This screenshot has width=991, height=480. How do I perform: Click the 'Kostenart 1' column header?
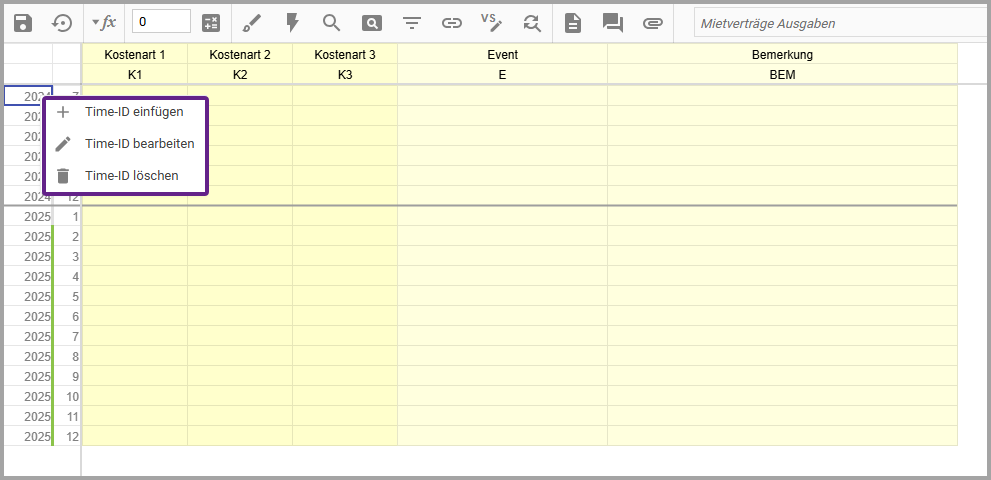[135, 55]
